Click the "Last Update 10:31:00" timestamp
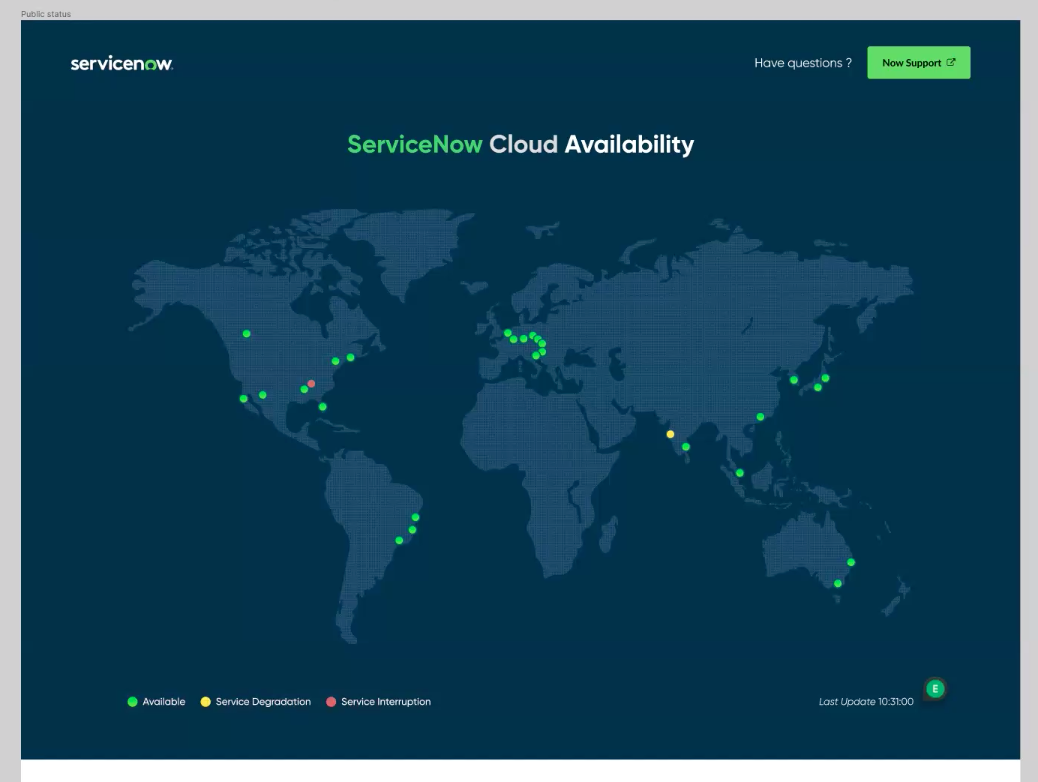 (x=866, y=702)
